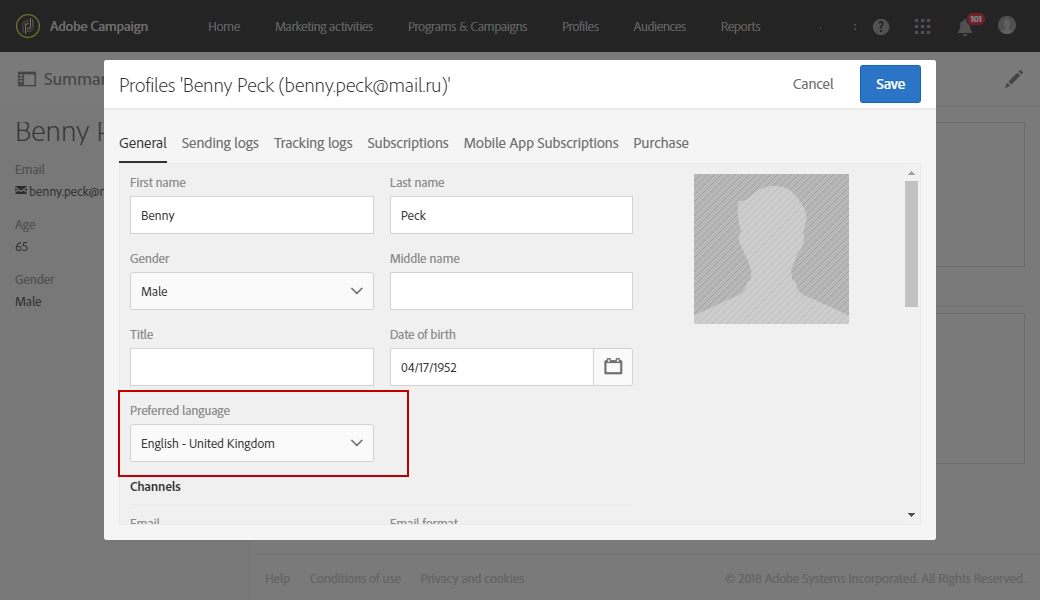1040x600 pixels.
Task: Click the pencil edit icon
Action: pyautogui.click(x=1013, y=78)
